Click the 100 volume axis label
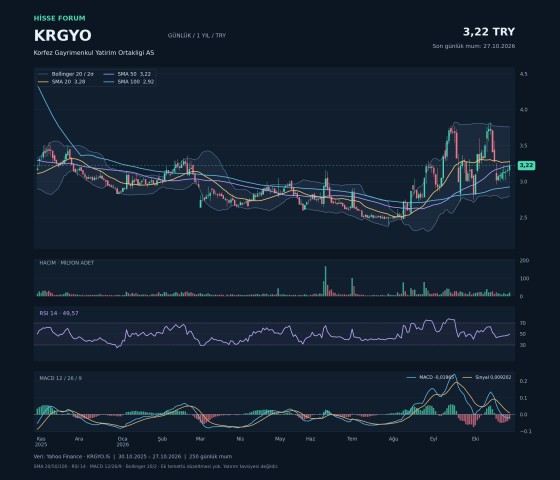Screen dimensions: 560x480 pyautogui.click(x=524, y=278)
